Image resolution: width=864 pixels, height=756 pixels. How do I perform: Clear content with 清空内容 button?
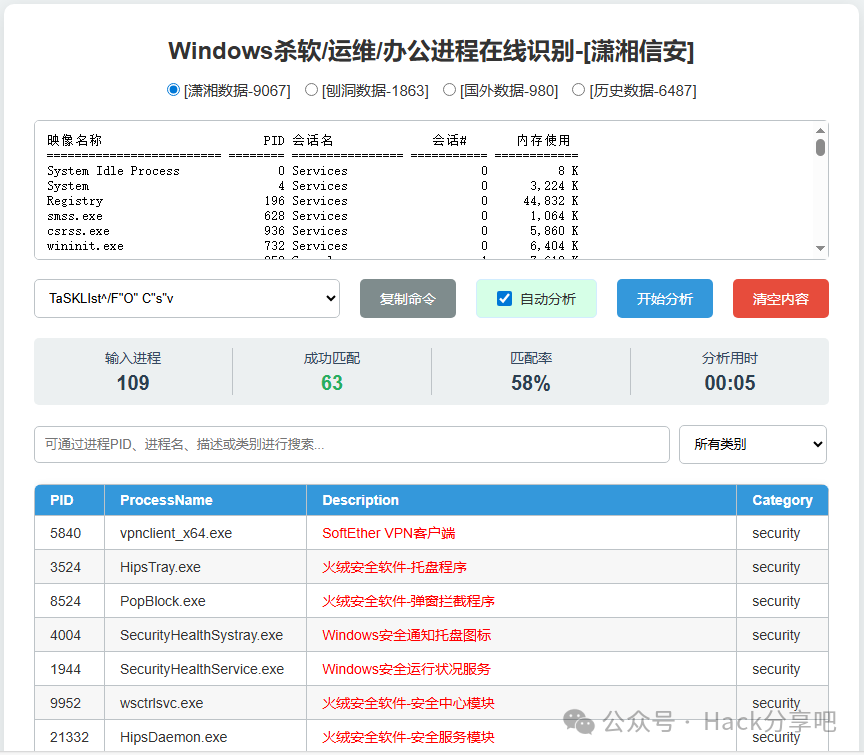[x=781, y=299]
